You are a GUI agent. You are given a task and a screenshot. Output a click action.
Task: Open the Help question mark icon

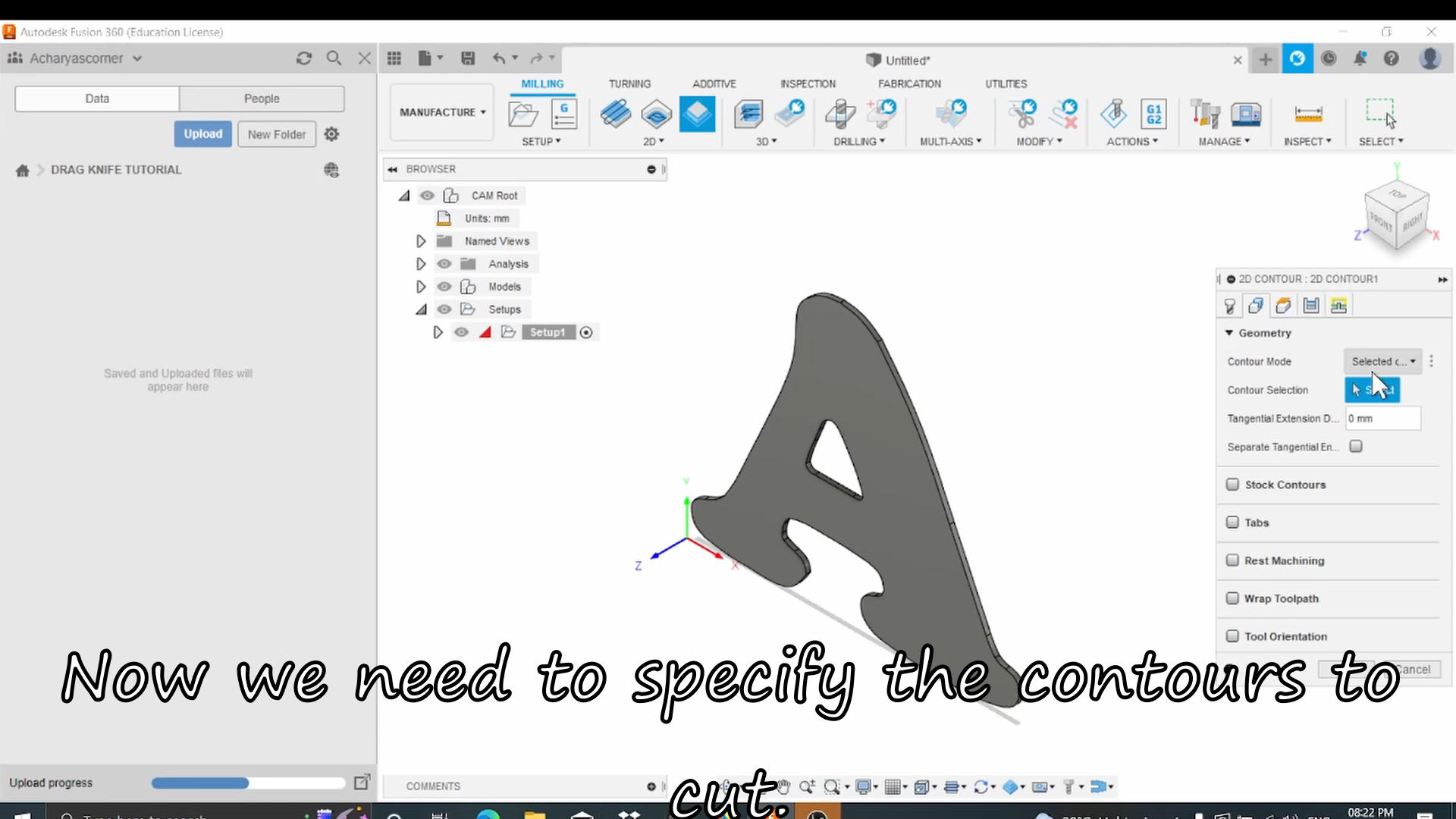point(1392,58)
